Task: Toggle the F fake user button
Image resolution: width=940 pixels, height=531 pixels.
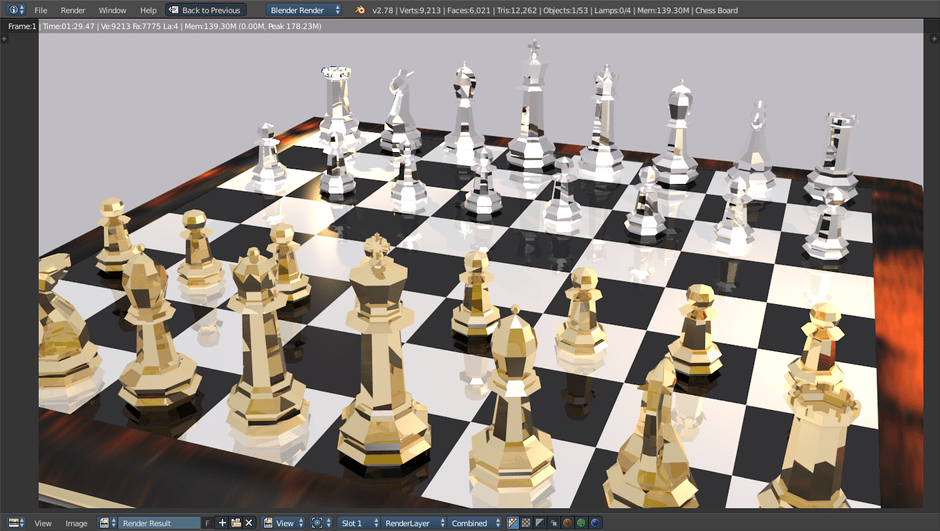Action: 207,523
